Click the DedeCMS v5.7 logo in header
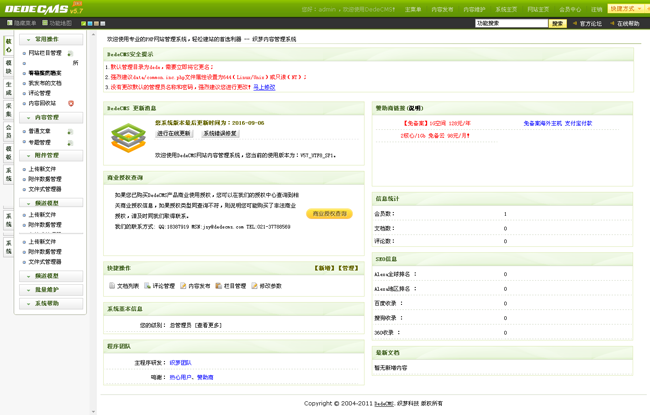 [x=44, y=8]
